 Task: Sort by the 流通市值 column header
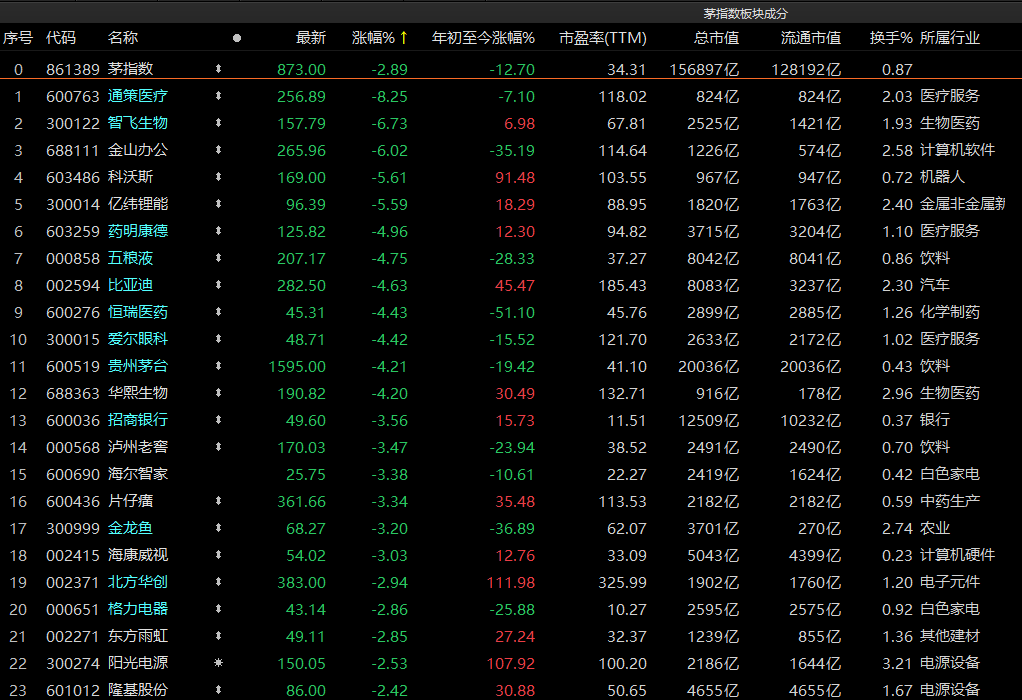(x=811, y=38)
